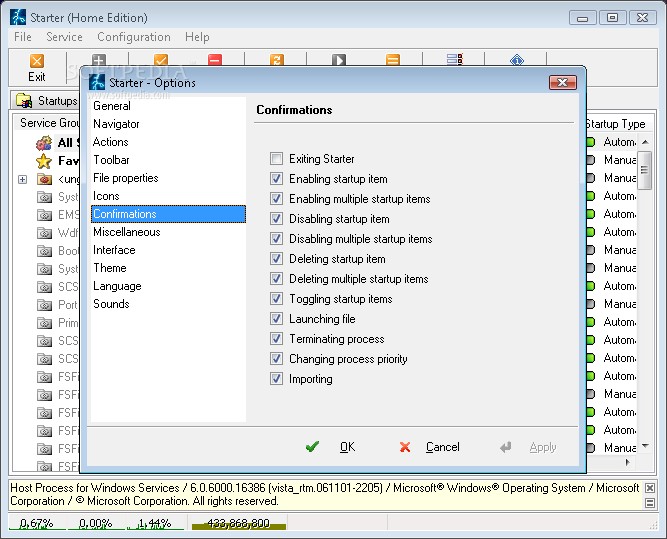Image resolution: width=667 pixels, height=539 pixels.
Task: Disable Terminating process confirmation
Action: 277,339
